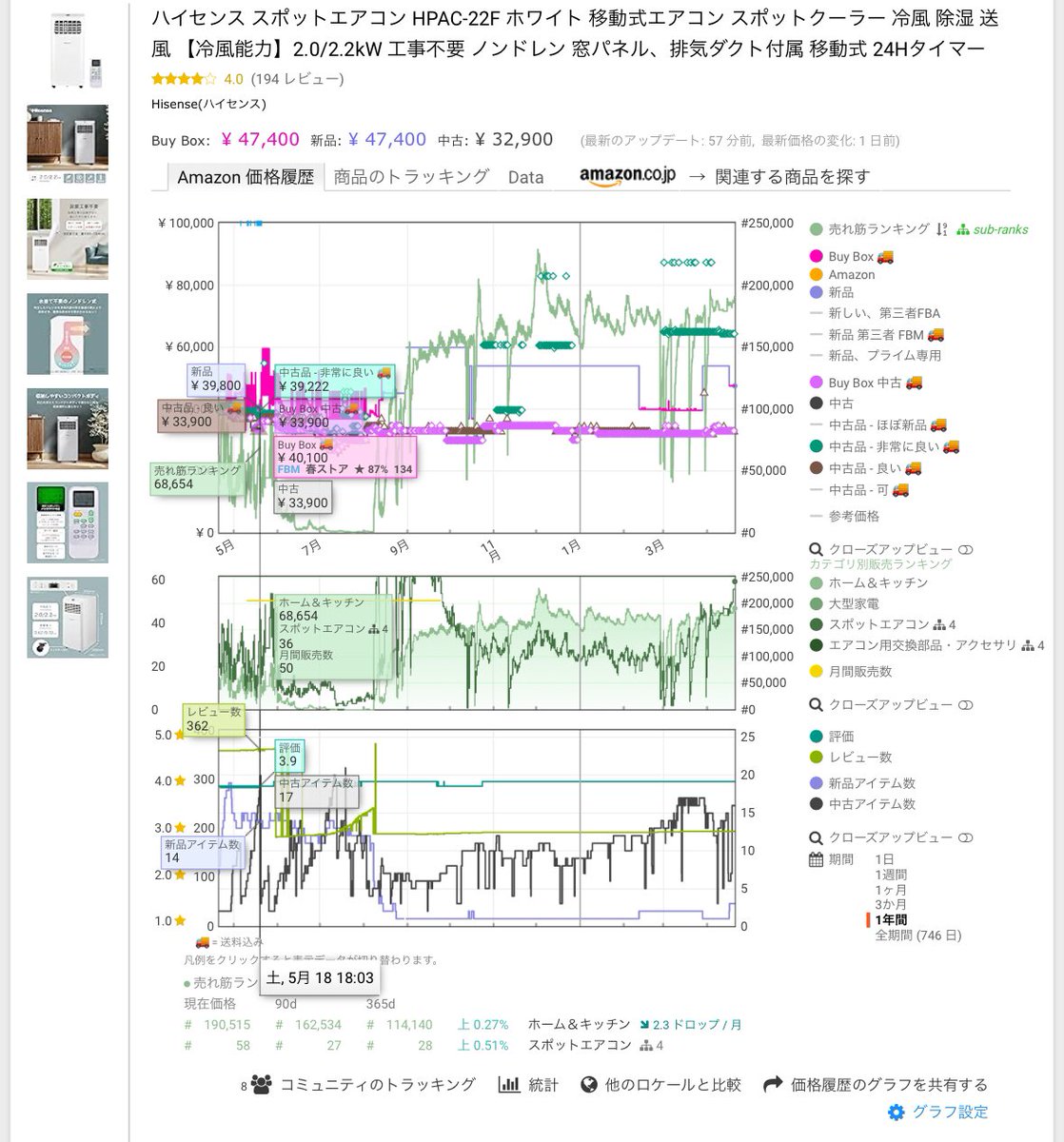Toggle レビュー数 legend entry
Image resolution: width=1064 pixels, height=1142 pixels.
click(851, 757)
